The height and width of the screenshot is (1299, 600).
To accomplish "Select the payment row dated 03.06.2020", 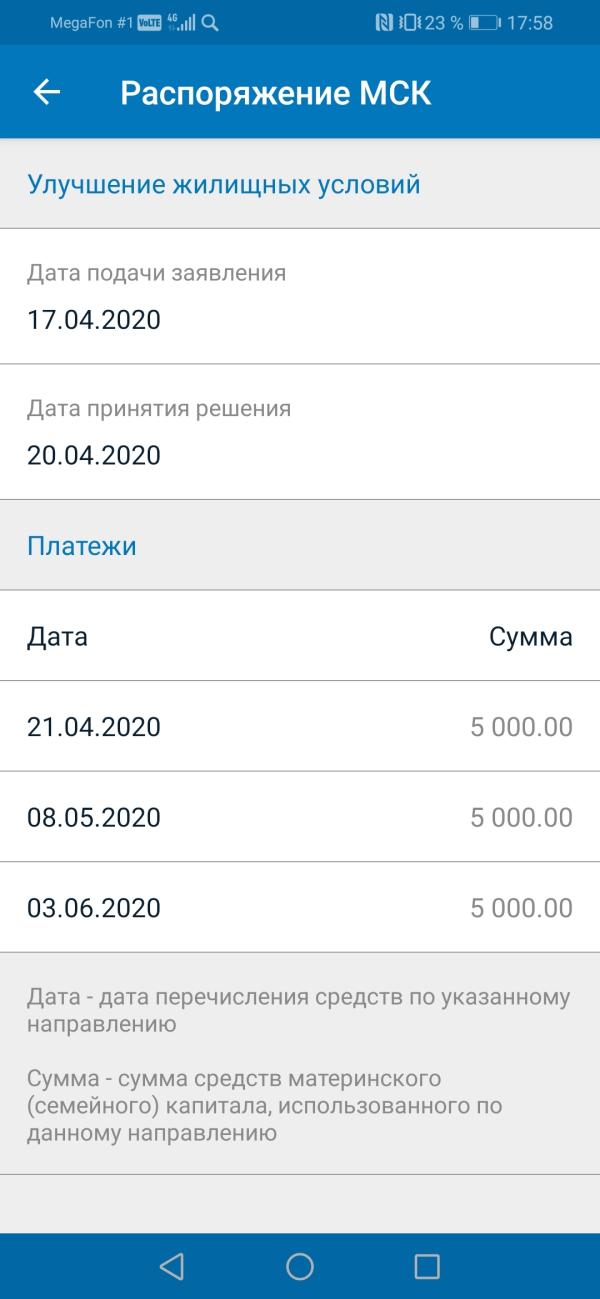I will [x=300, y=908].
